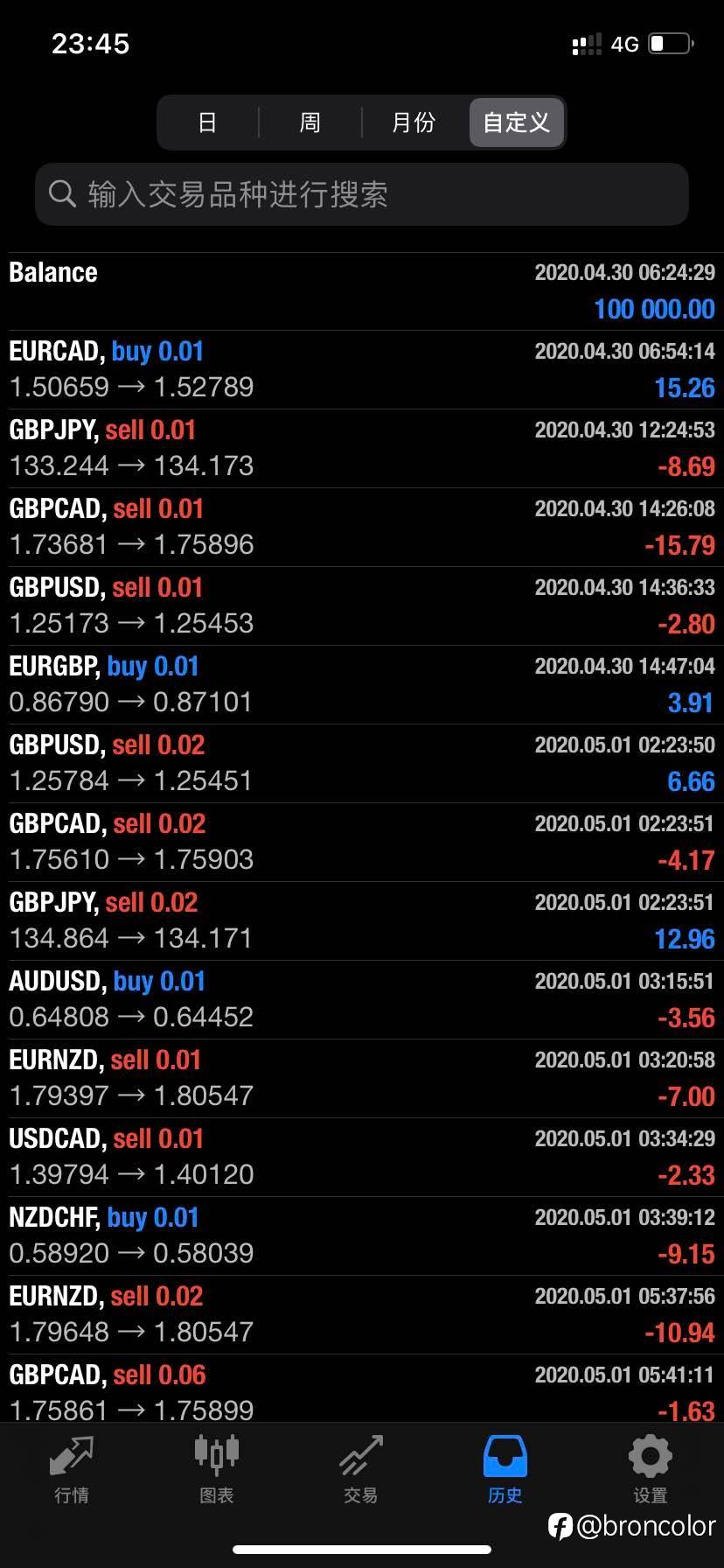The image size is (724, 1568).
Task: Tap the search magnifier icon
Action: (62, 193)
